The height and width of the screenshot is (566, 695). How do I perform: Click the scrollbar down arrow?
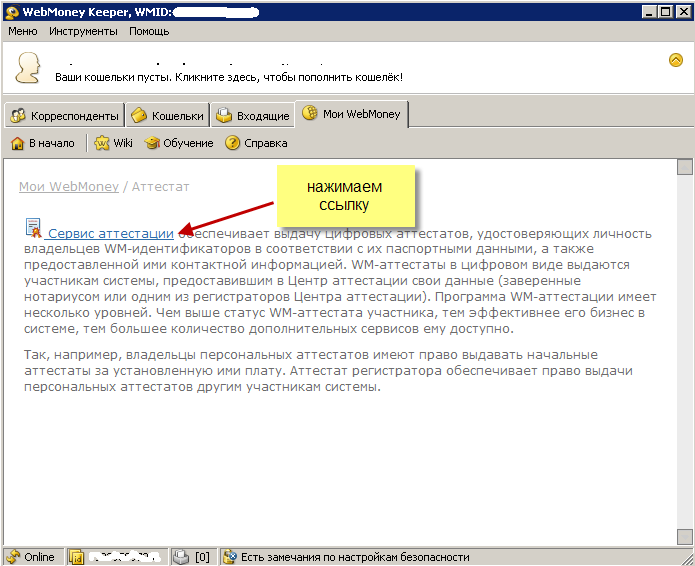pyautogui.click(x=685, y=537)
